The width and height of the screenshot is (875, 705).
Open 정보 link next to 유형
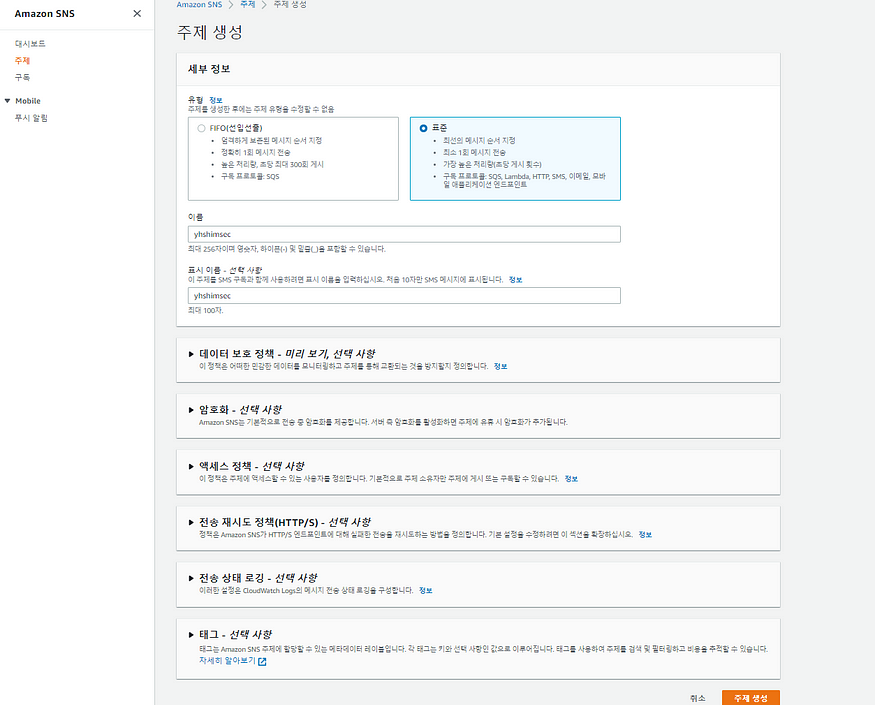(x=215, y=100)
